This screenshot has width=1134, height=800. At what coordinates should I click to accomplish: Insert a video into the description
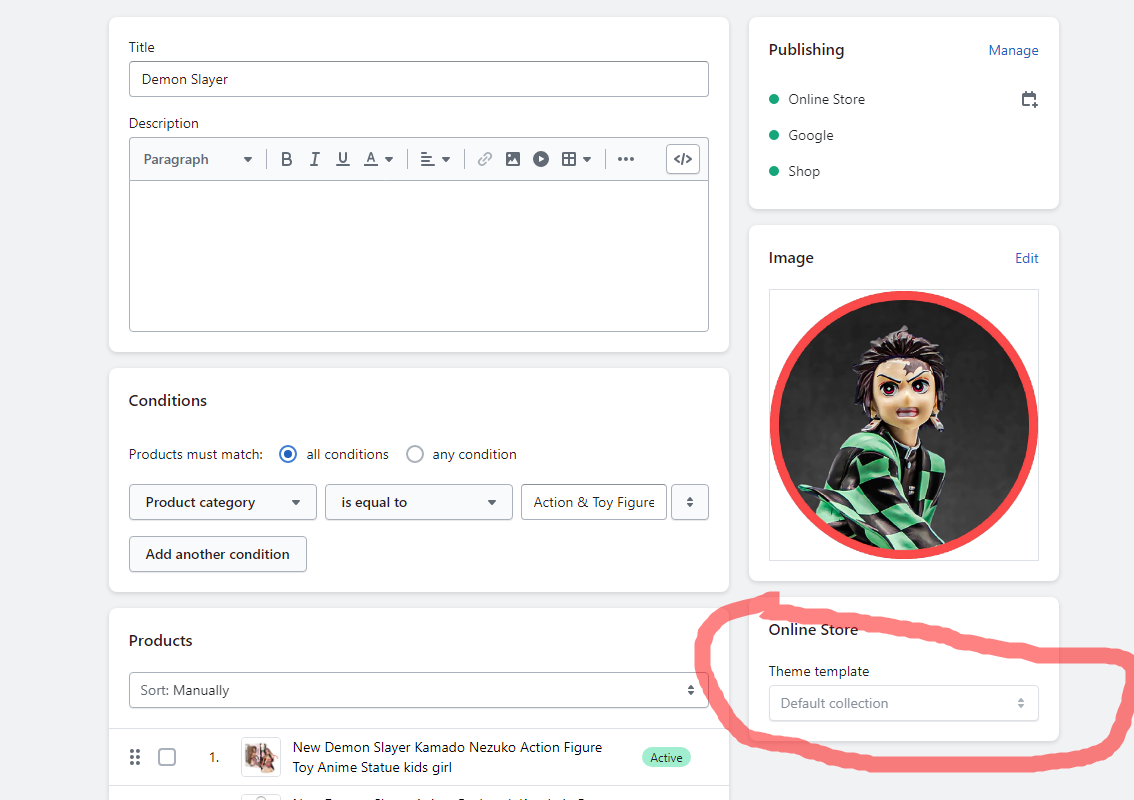pyautogui.click(x=541, y=159)
